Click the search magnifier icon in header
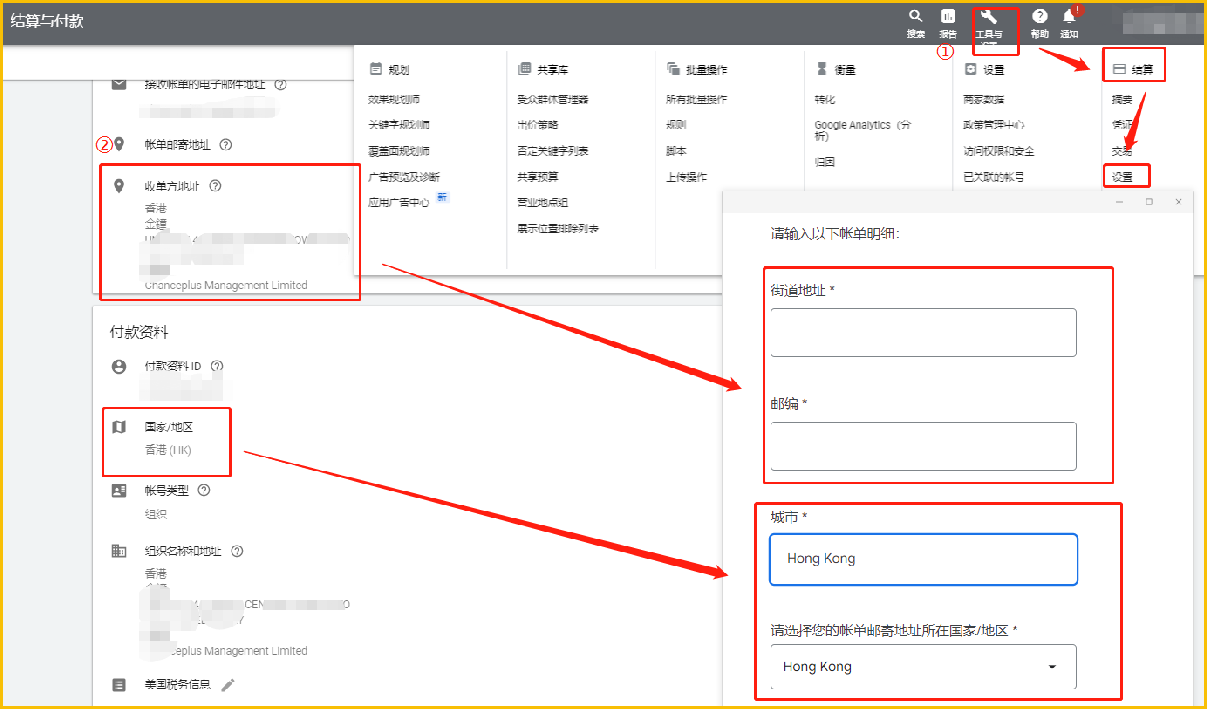 click(915, 17)
